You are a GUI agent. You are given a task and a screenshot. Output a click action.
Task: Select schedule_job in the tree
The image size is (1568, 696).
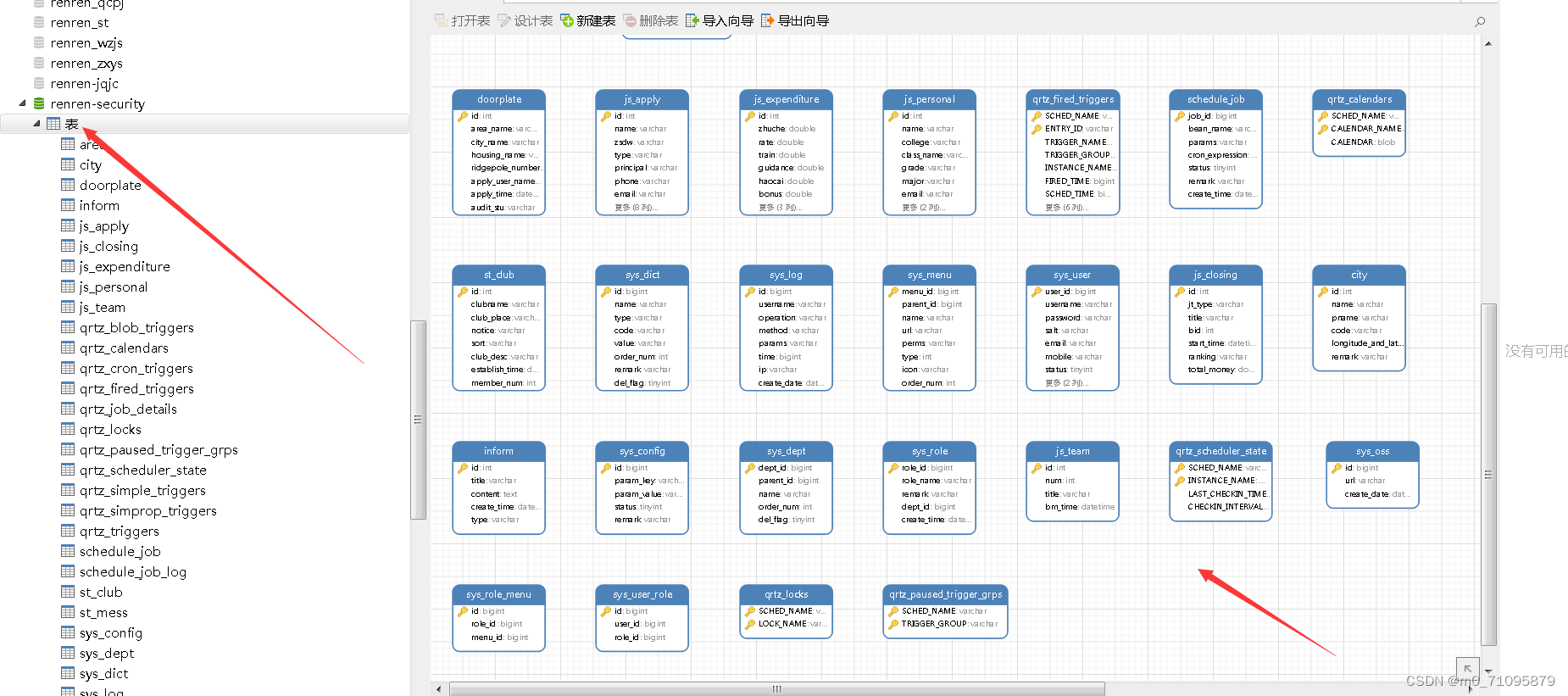(120, 551)
